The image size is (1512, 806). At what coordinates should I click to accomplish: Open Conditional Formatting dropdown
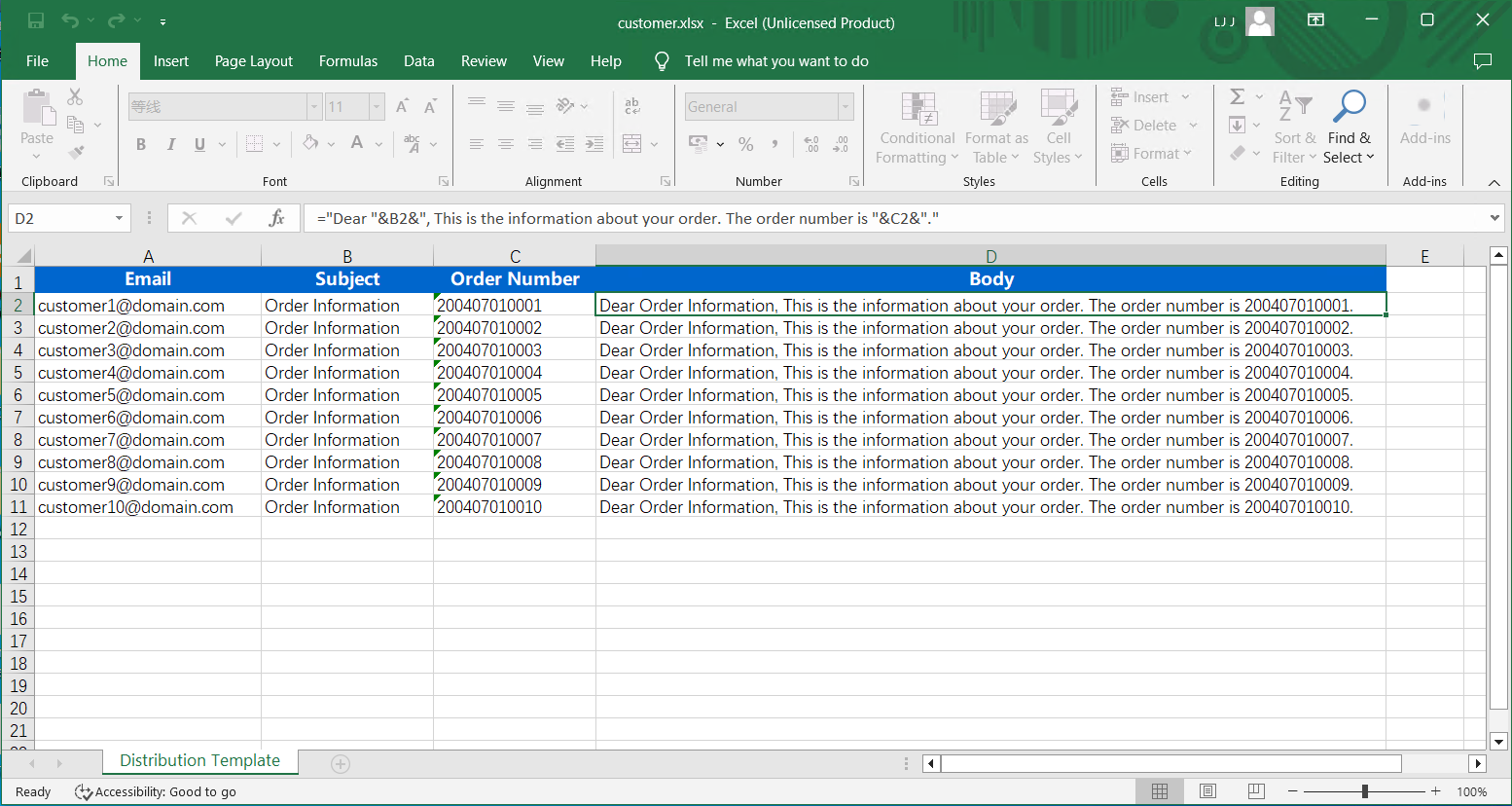click(918, 128)
